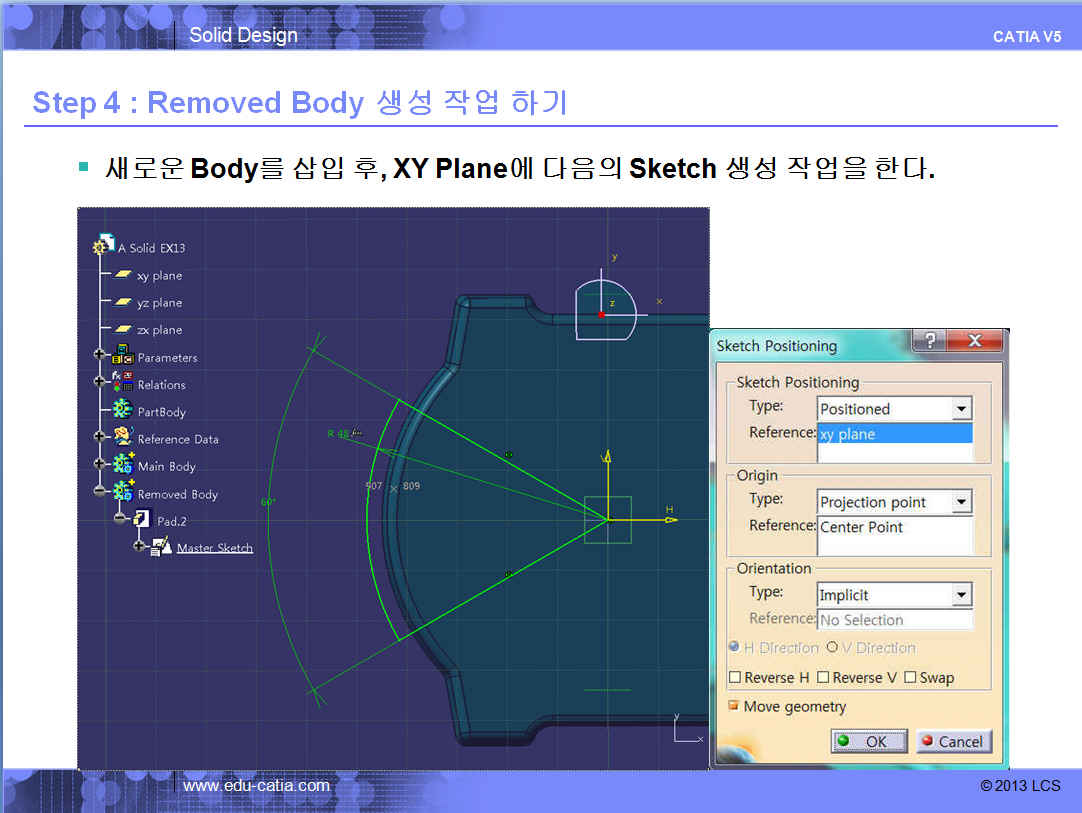
Task: Open the Origin Type dropdown
Action: pos(961,502)
